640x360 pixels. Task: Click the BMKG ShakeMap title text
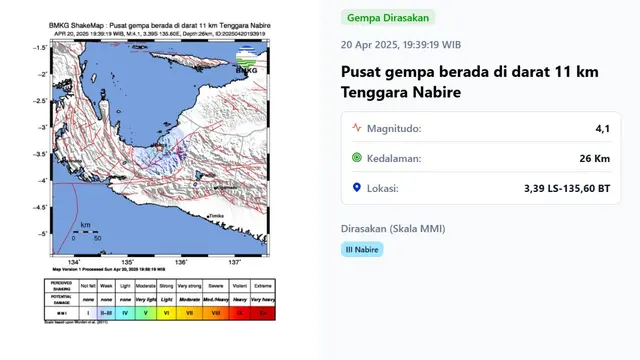click(x=160, y=25)
